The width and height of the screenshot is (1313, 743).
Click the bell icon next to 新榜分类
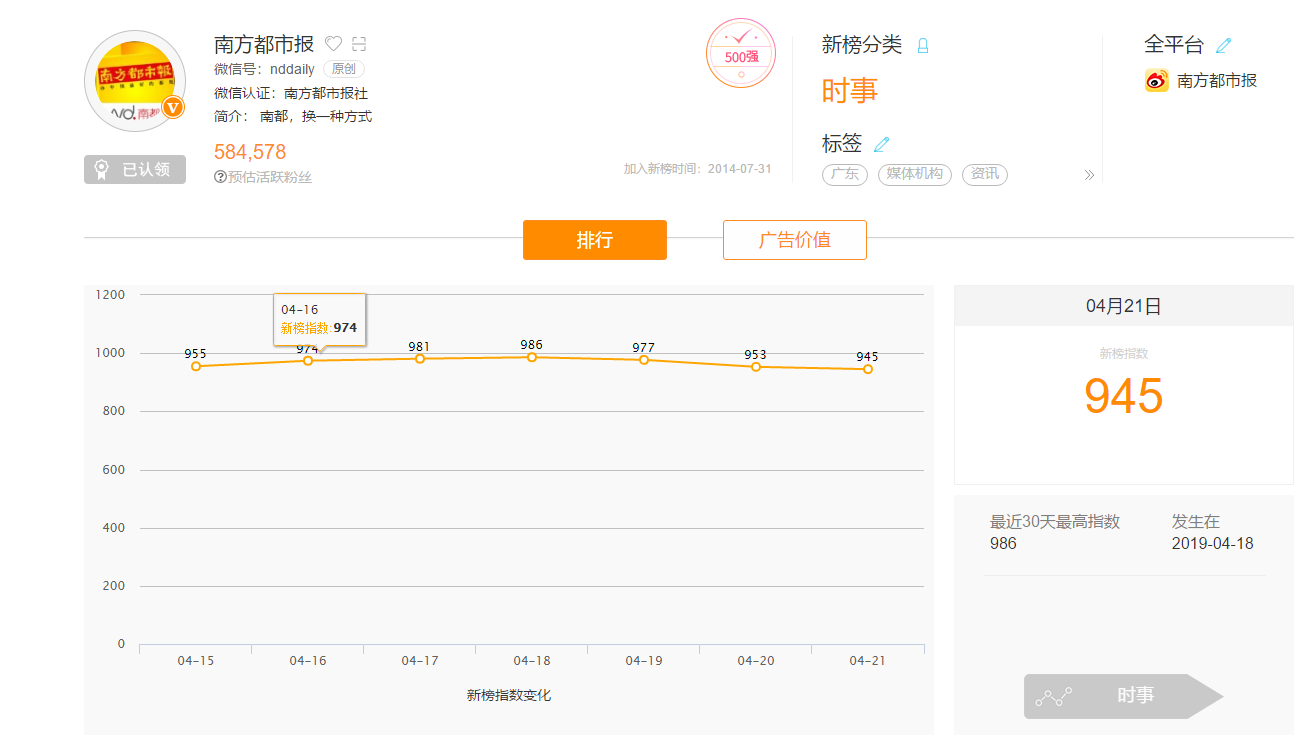(x=923, y=45)
